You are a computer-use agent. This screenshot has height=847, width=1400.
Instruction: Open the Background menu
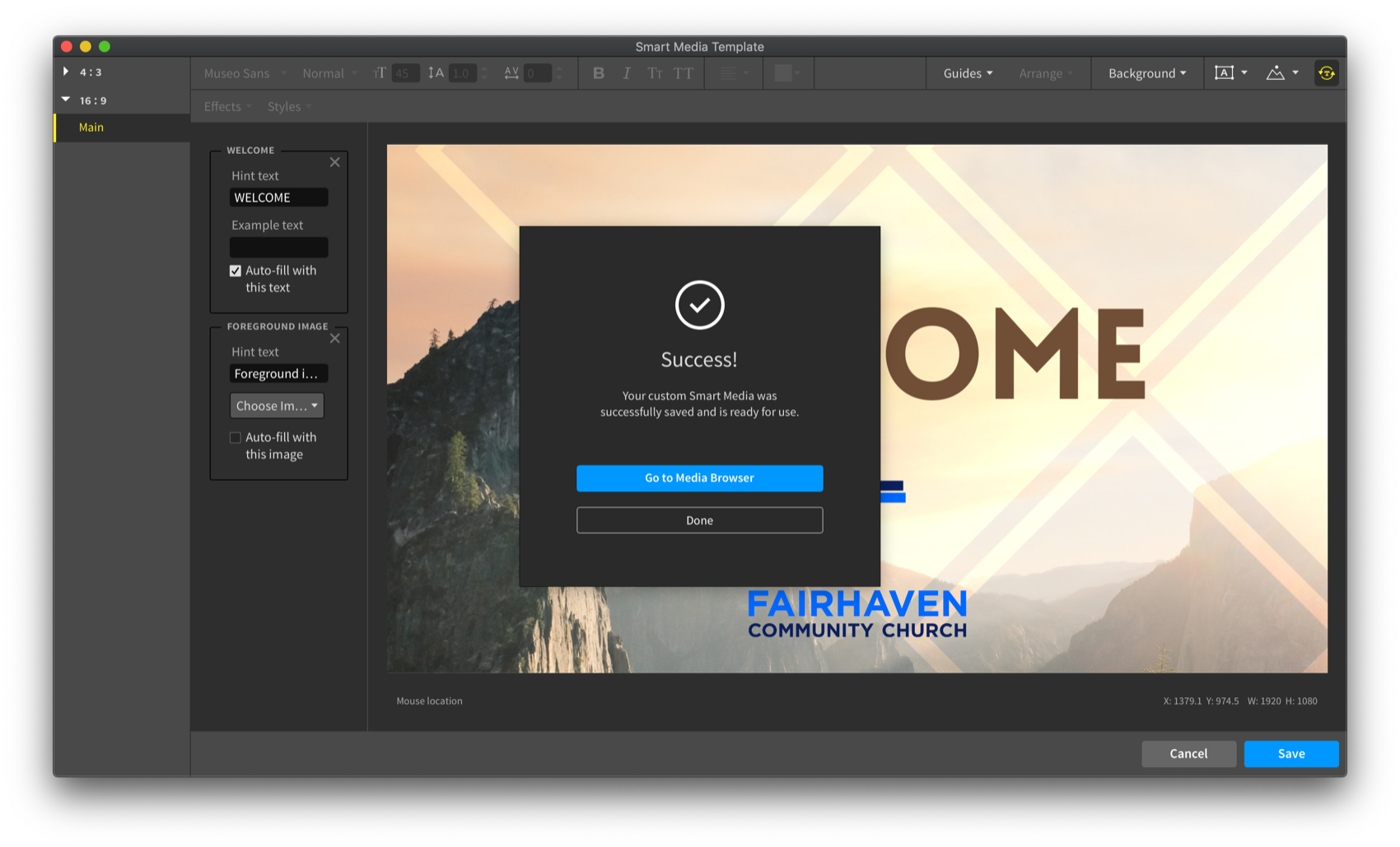coord(1146,73)
